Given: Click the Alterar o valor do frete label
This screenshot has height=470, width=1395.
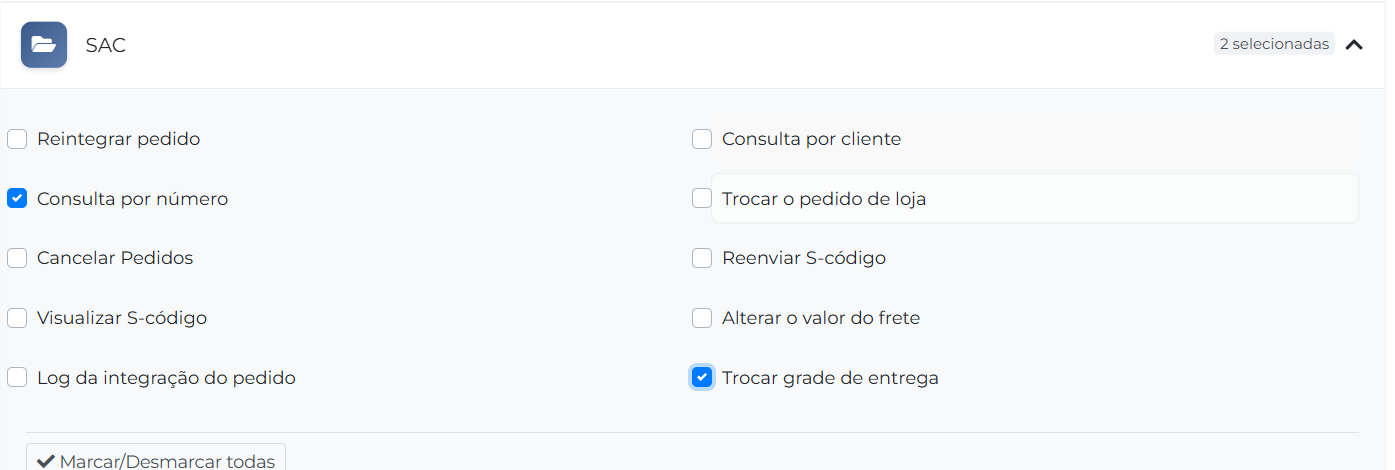Looking at the screenshot, I should click(821, 318).
